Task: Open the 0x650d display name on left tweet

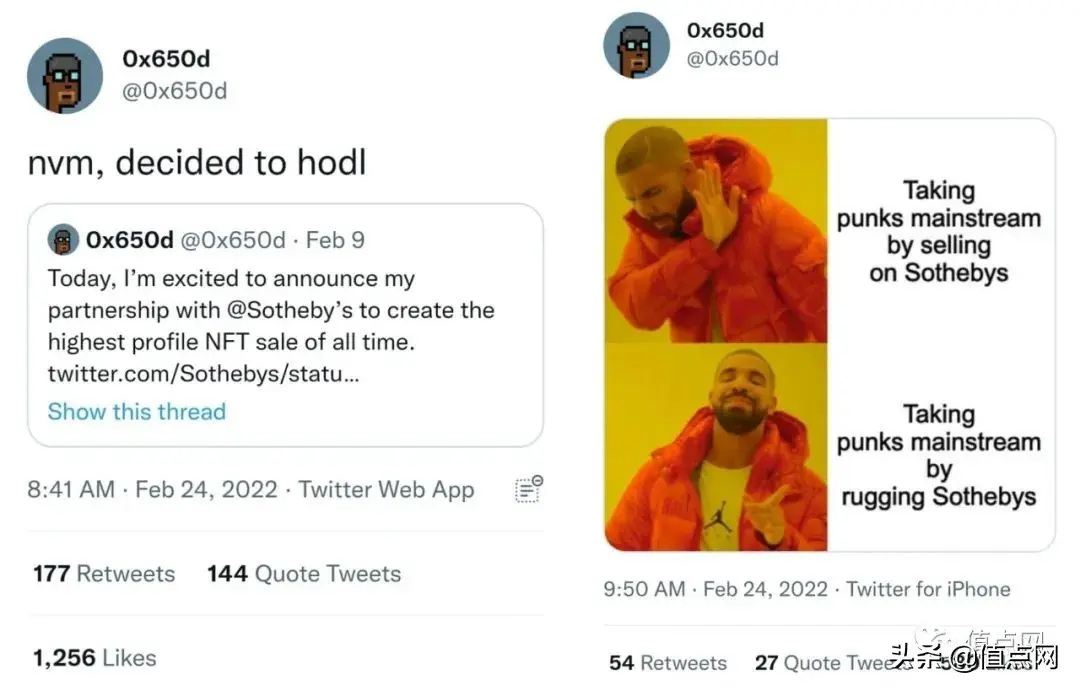Action: pyautogui.click(x=166, y=60)
